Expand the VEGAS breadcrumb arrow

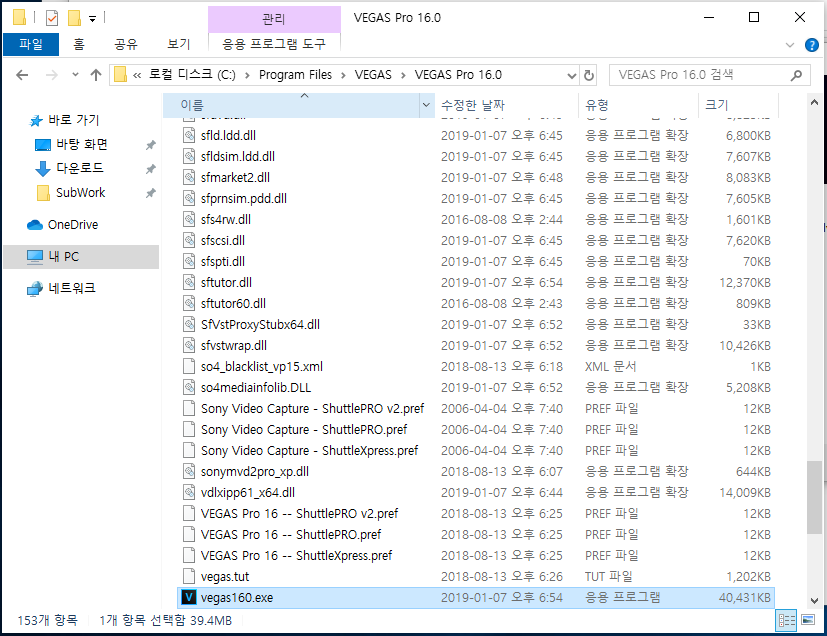click(403, 75)
